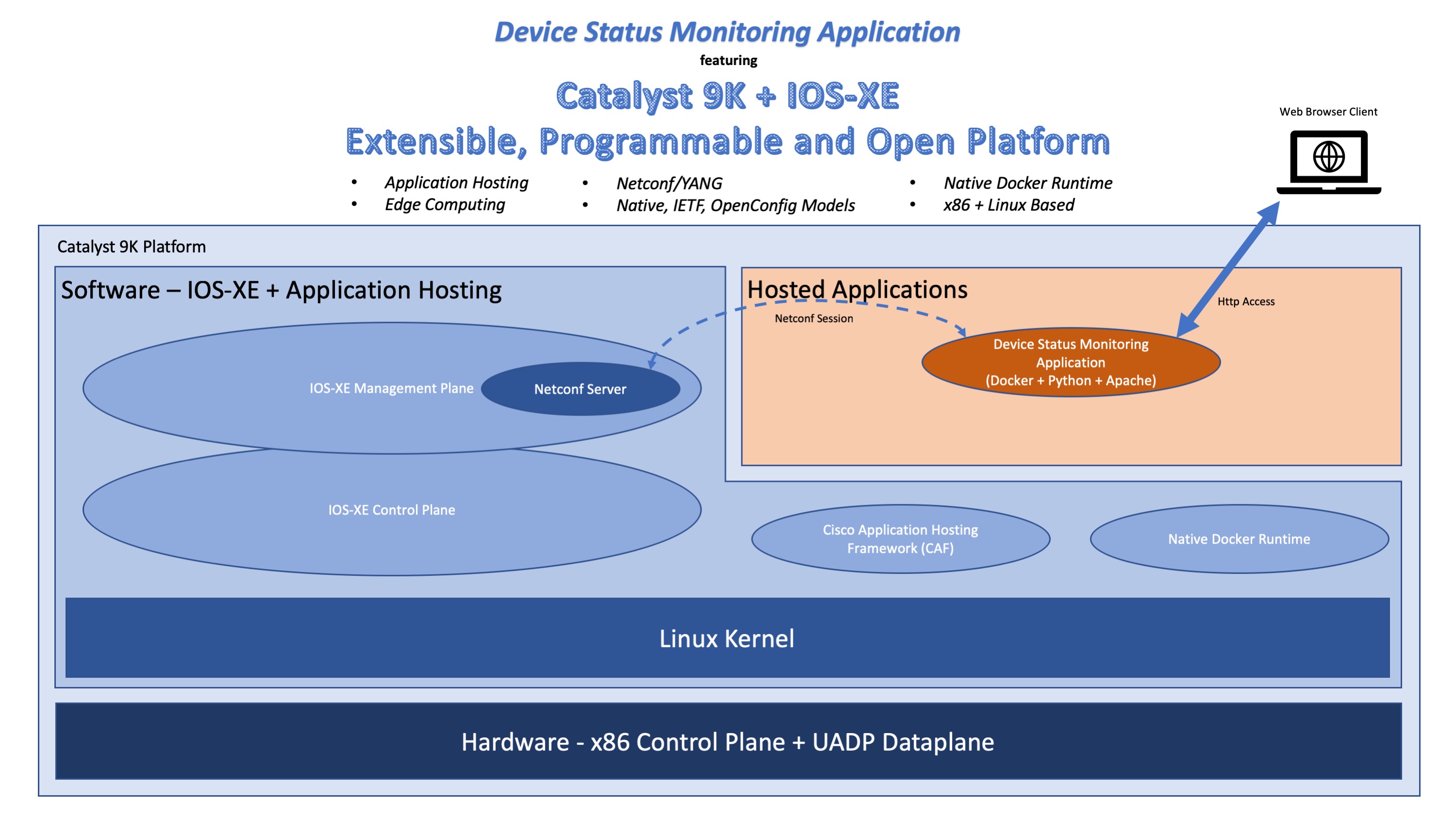The height and width of the screenshot is (819, 1456).
Task: Click the orange Device Status Monitoring Application ellipse
Action: tap(1071, 362)
